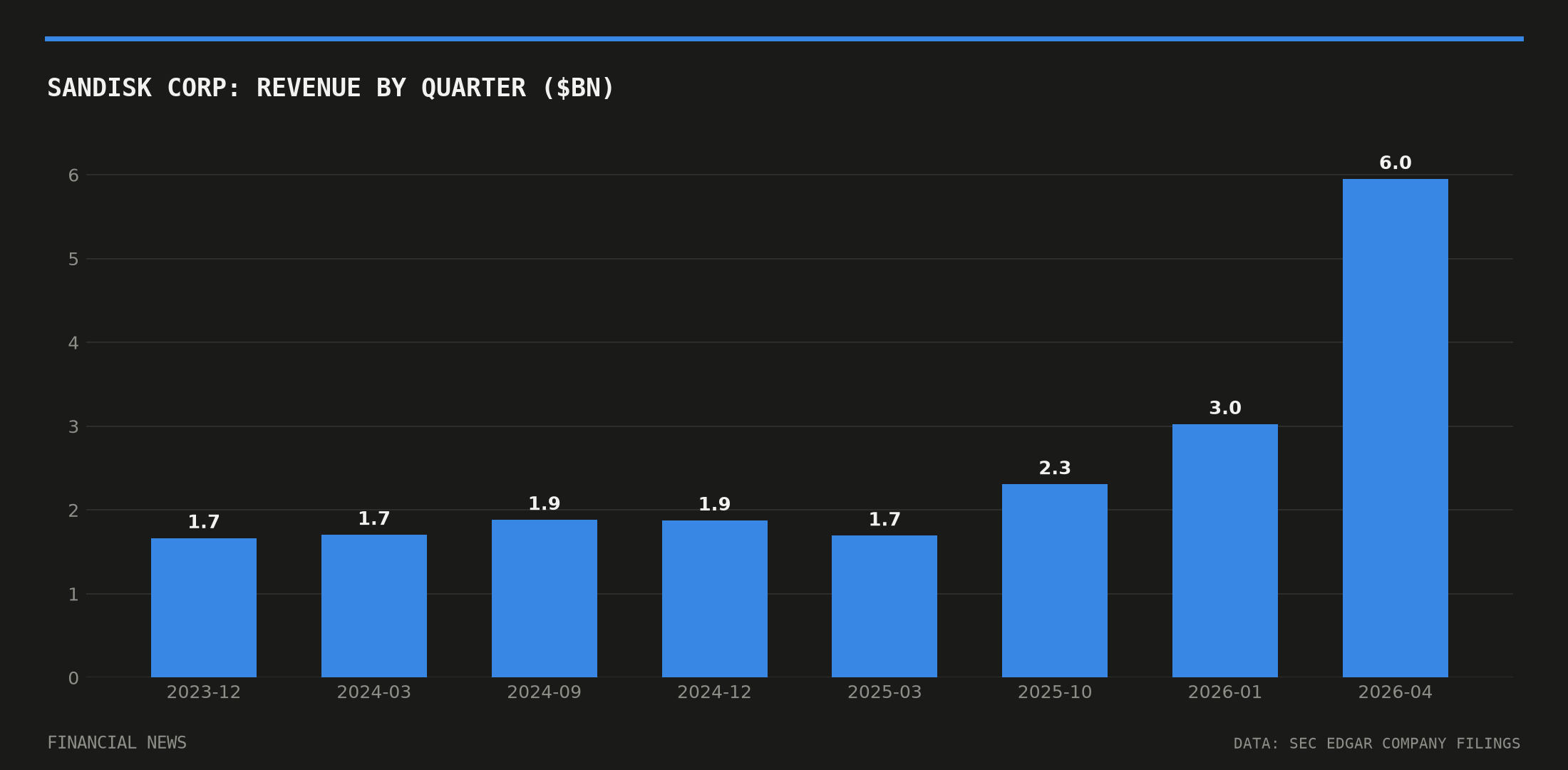Click the 2025-03 revenue bar
The width and height of the screenshot is (1568, 770).
(x=884, y=606)
